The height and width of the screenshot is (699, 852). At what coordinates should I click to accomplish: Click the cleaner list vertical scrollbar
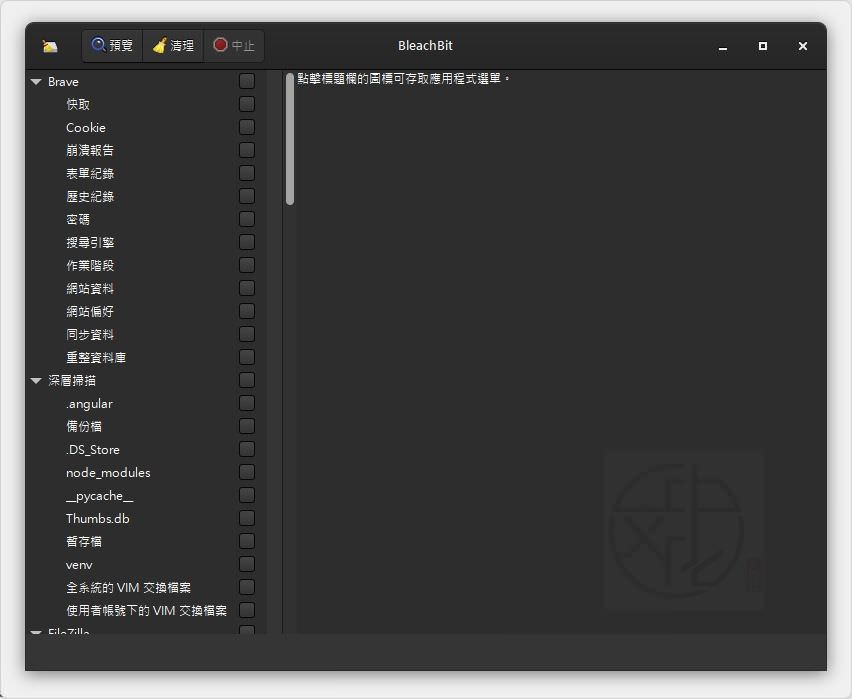coord(290,139)
